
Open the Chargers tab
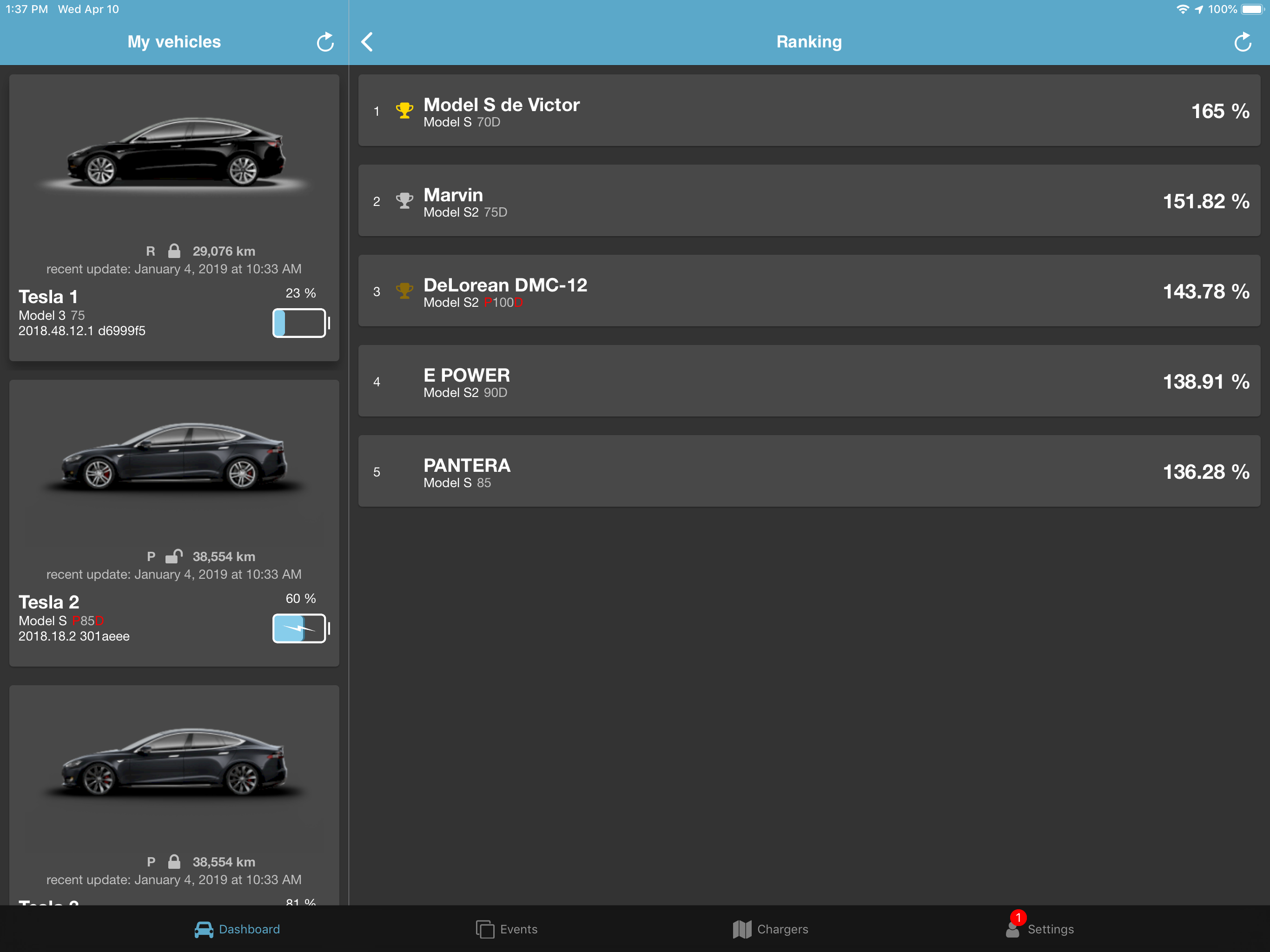pos(770,929)
